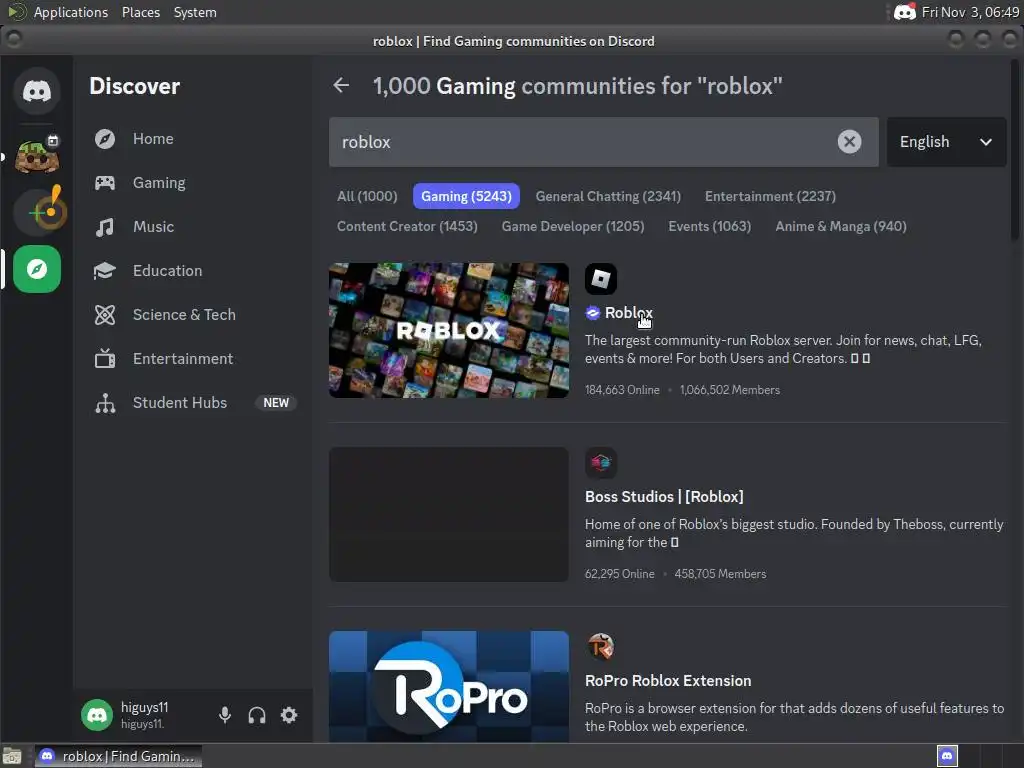1024x768 pixels.
Task: Click the compass icon beside Home
Action: click(x=104, y=139)
